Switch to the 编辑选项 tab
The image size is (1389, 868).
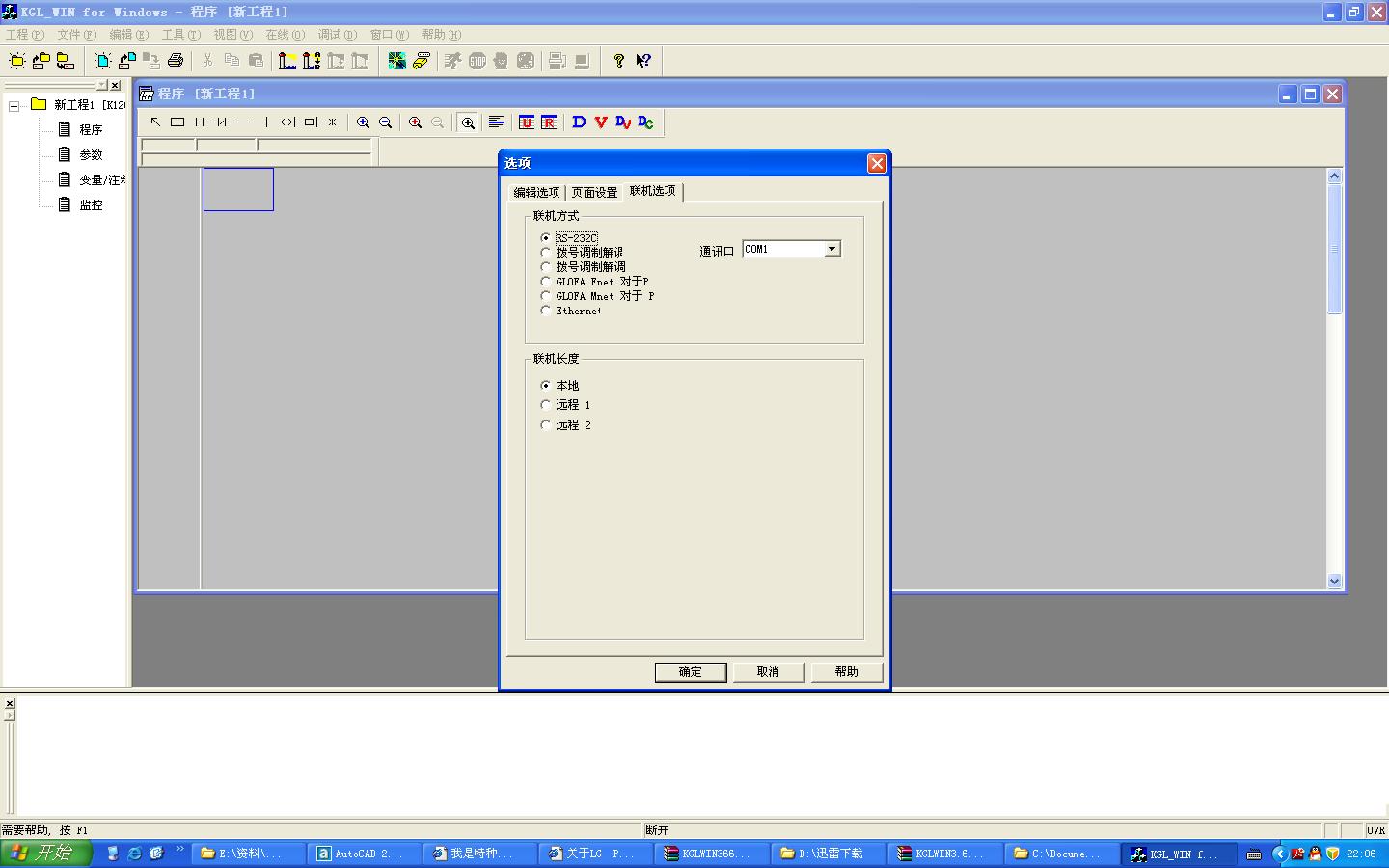point(536,192)
